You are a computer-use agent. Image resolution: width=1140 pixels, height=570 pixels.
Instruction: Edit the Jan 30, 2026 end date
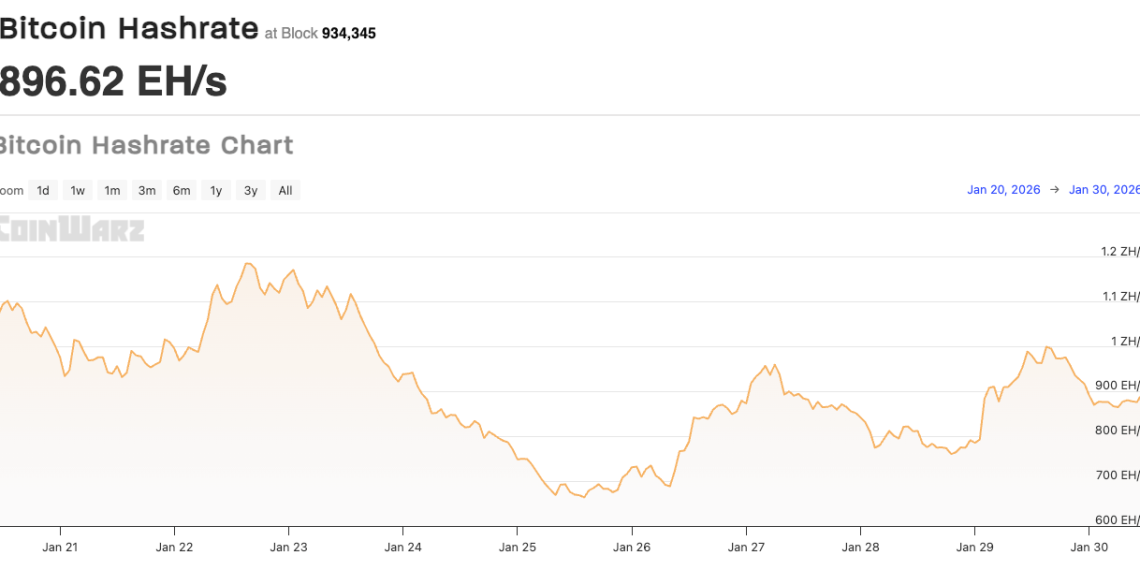click(x=1103, y=190)
